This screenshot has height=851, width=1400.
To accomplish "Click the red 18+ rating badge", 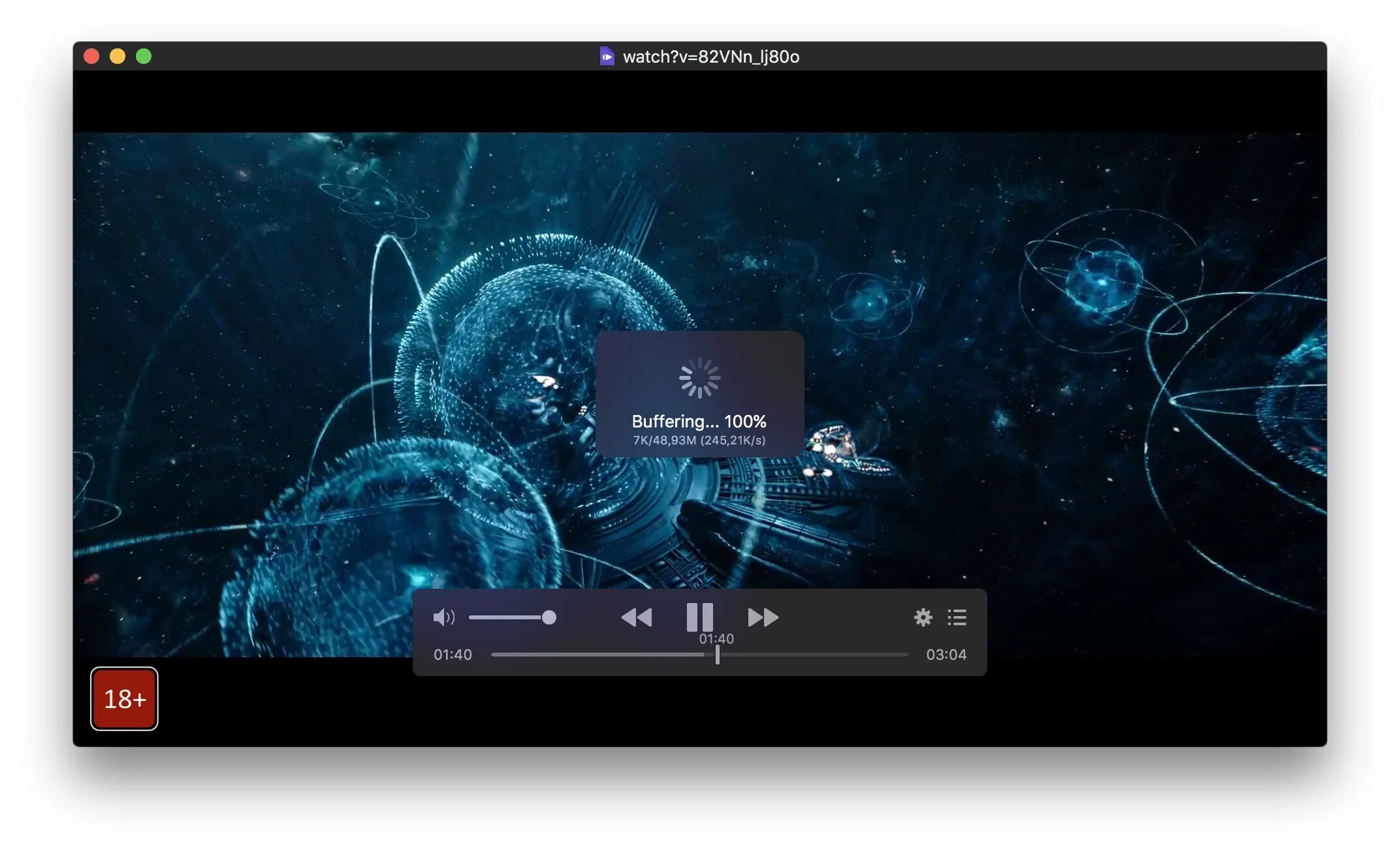I will coord(124,698).
